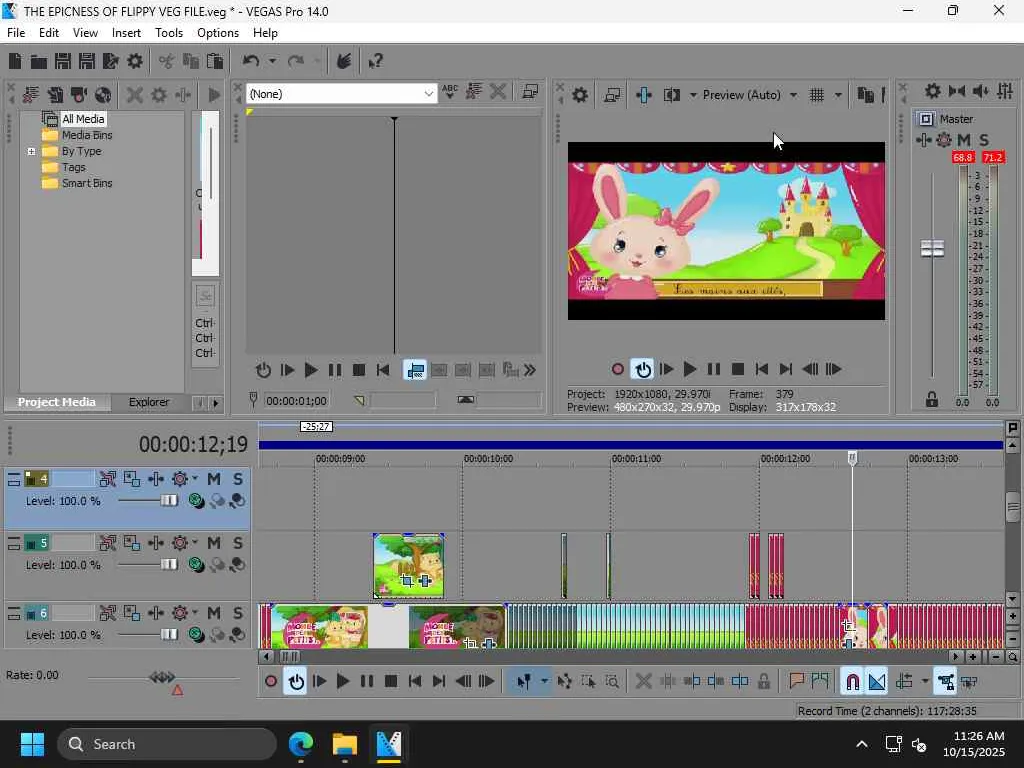Click the New project icon
1024x768 pixels.
(14, 61)
